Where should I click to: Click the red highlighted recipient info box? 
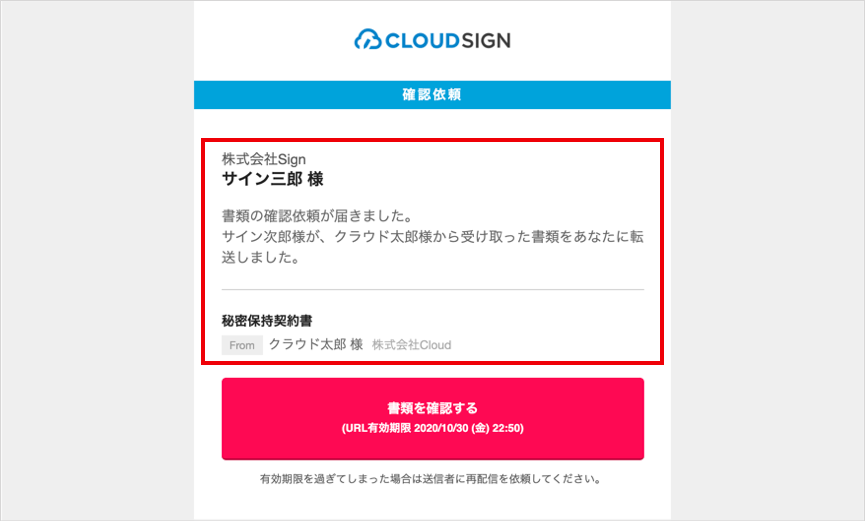[x=432, y=252]
